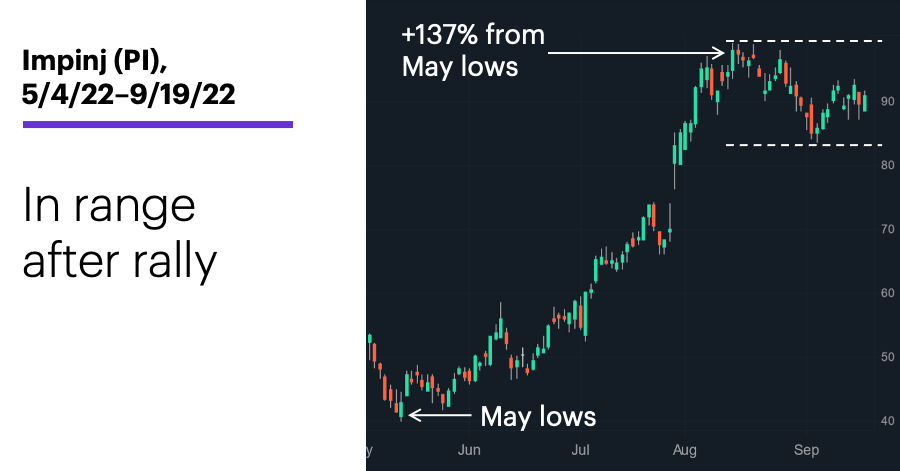Click the '+137% from May lows' annotation
The height and width of the screenshot is (471, 900).
pyautogui.click(x=473, y=50)
